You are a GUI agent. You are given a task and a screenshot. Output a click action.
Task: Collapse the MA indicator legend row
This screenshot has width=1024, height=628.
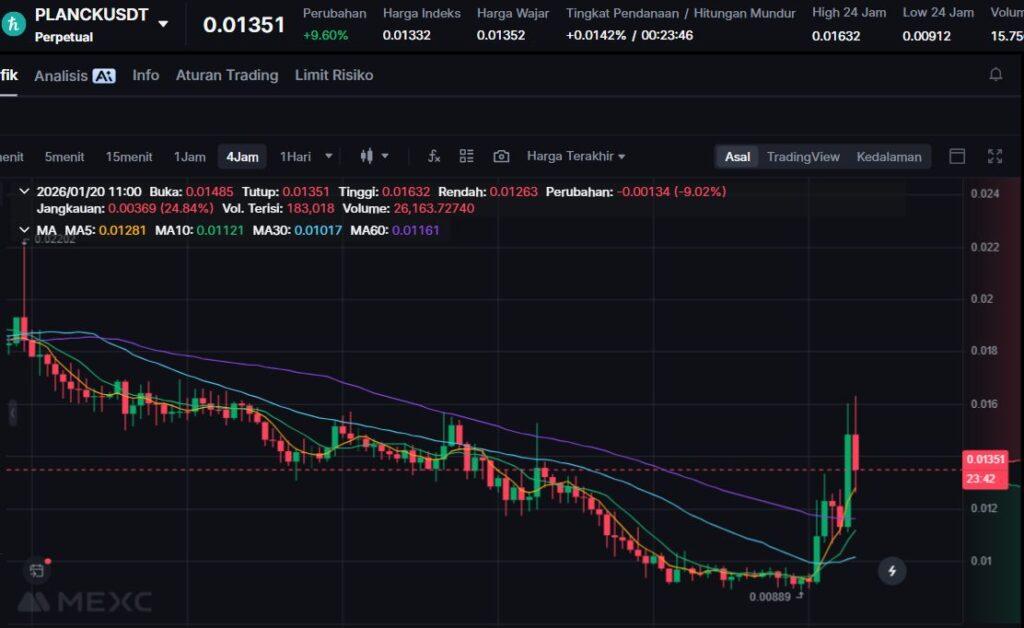pyautogui.click(x=24, y=230)
